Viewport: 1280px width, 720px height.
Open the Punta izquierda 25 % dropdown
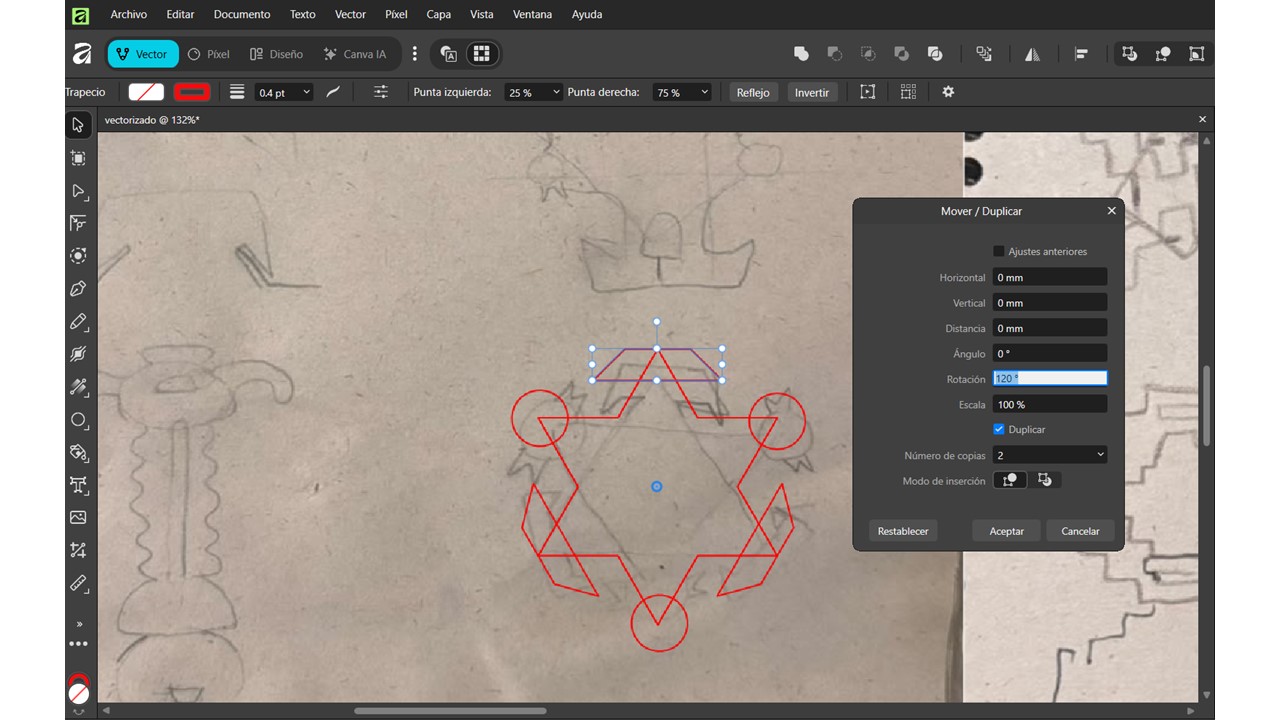(x=534, y=92)
